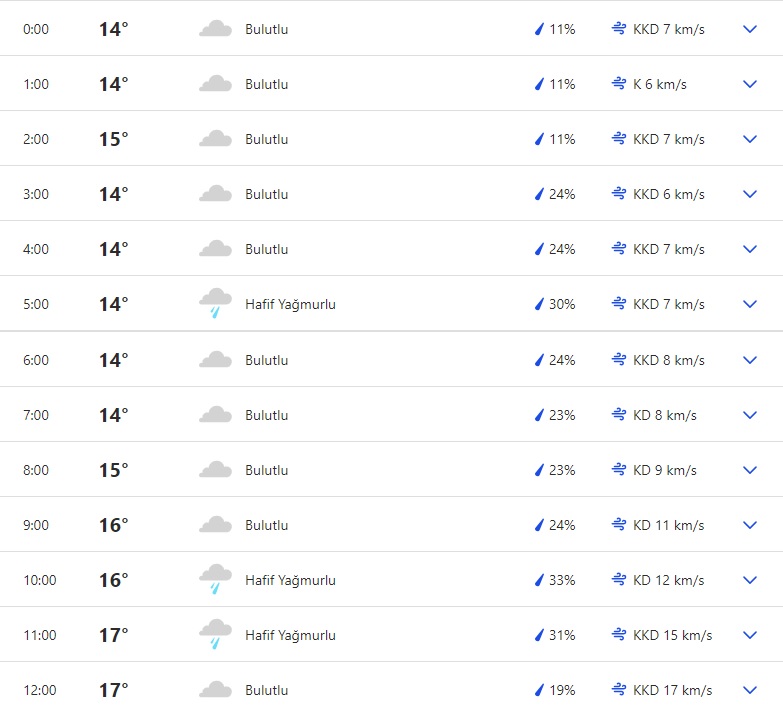Click the 15° temperature at 8:00
Screen dimensions: 783x712
pyautogui.click(x=113, y=470)
